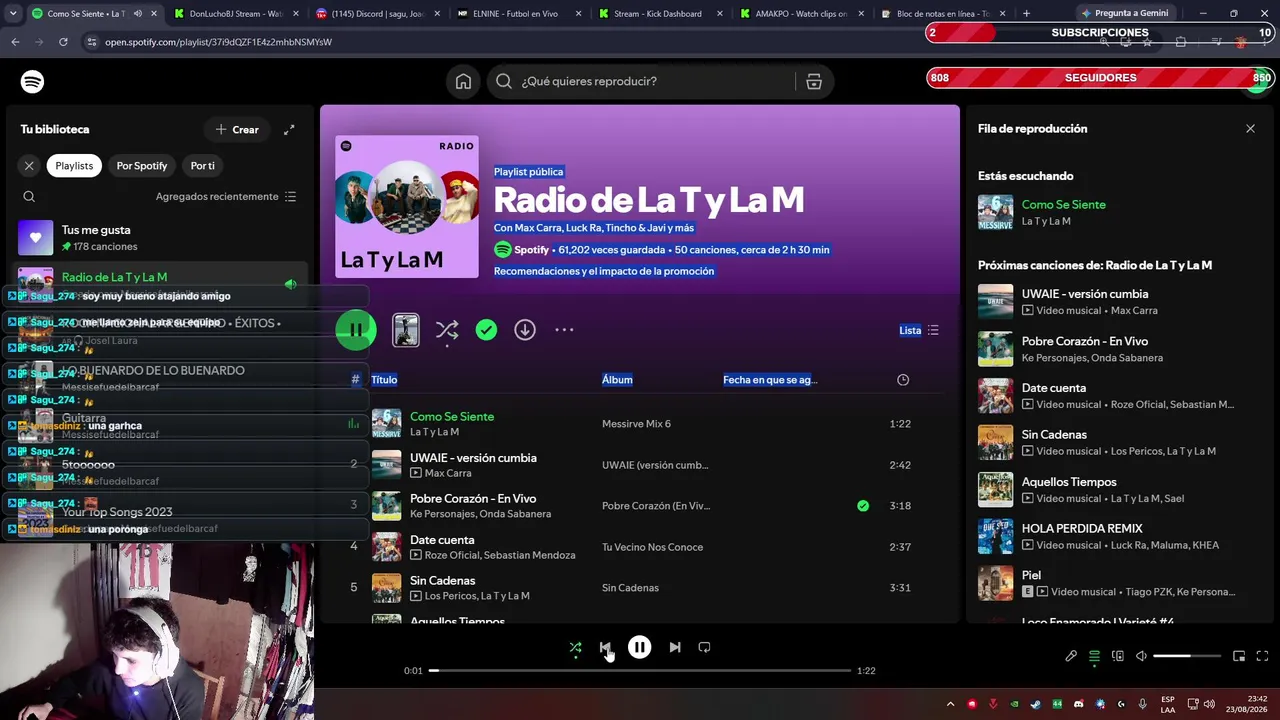Open the Messirve Mix 6 album link

(636, 424)
